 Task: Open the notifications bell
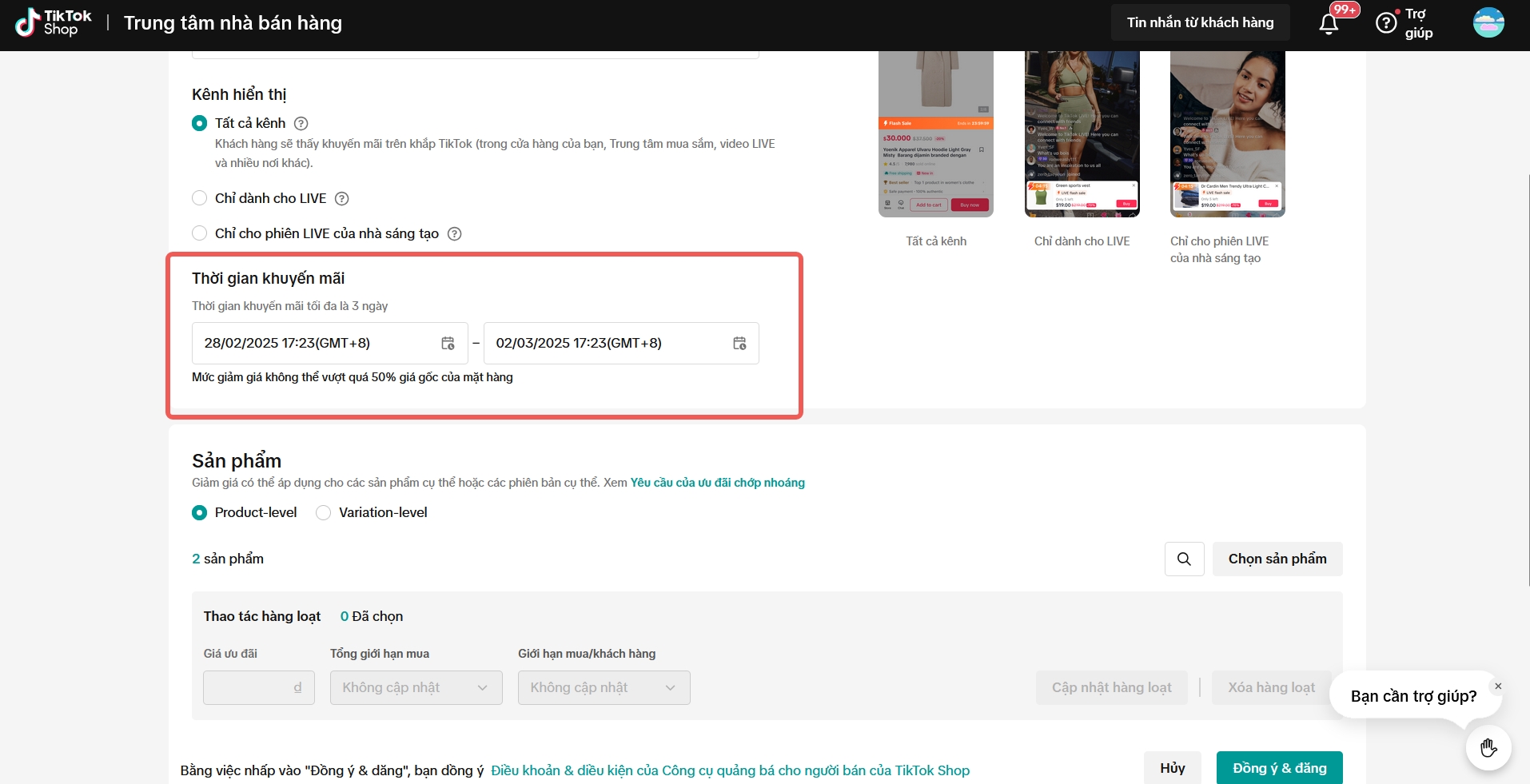tap(1329, 23)
